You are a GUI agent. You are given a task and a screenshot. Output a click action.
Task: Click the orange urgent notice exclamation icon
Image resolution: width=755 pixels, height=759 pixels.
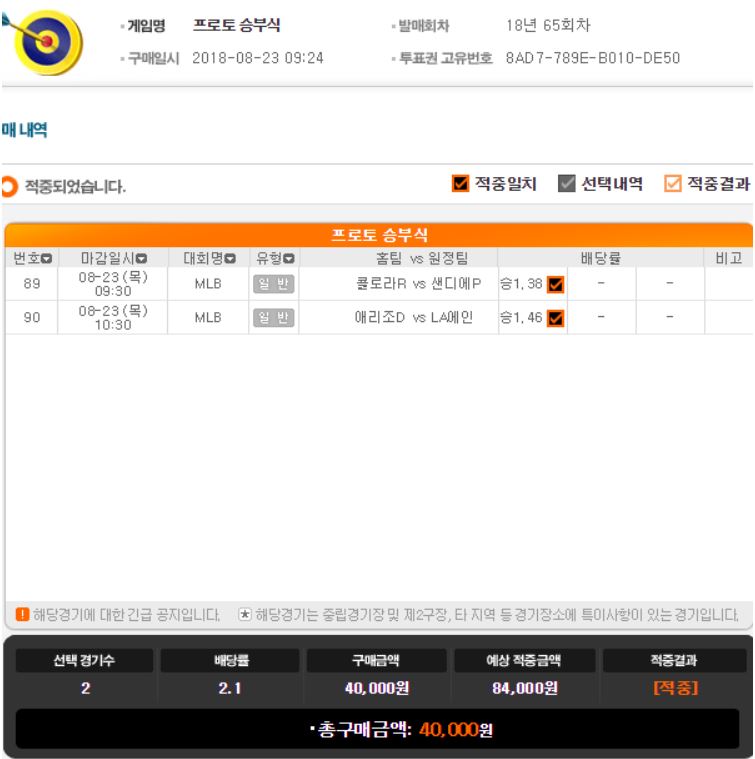click(22, 614)
